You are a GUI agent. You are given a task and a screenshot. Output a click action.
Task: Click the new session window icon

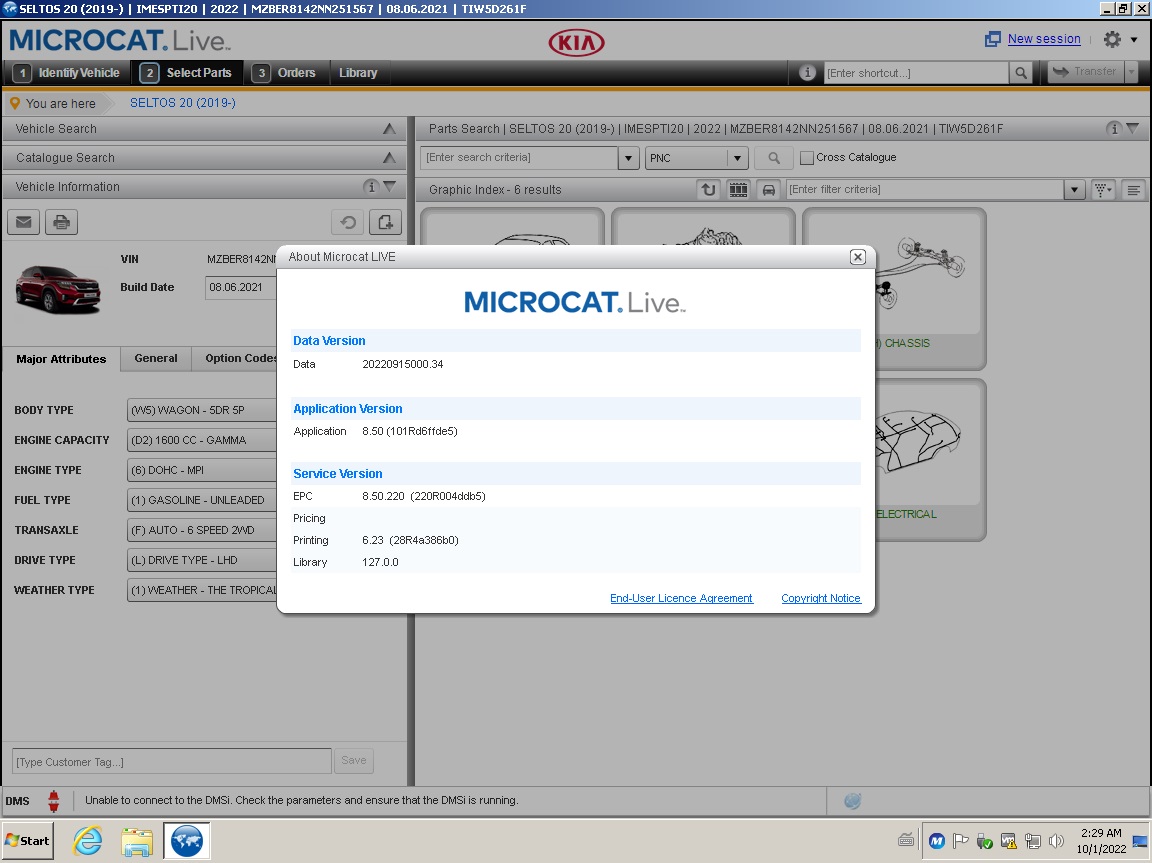pyautogui.click(x=993, y=39)
